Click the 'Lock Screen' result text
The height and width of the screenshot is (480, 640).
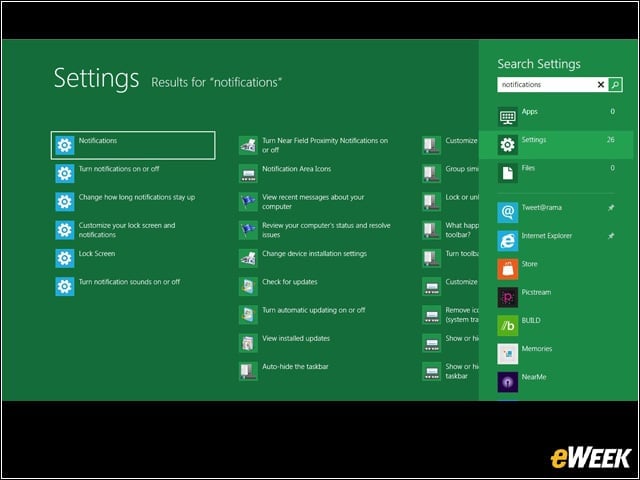pos(97,253)
